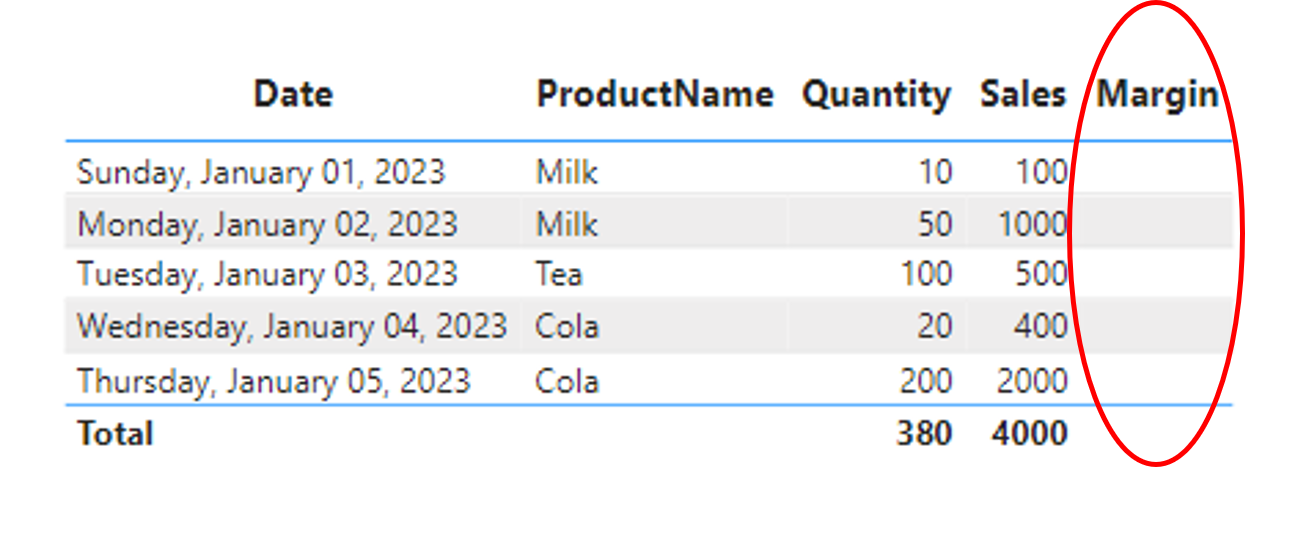
Task: Select the Milk cell in the January 01 row
Action: [566, 172]
